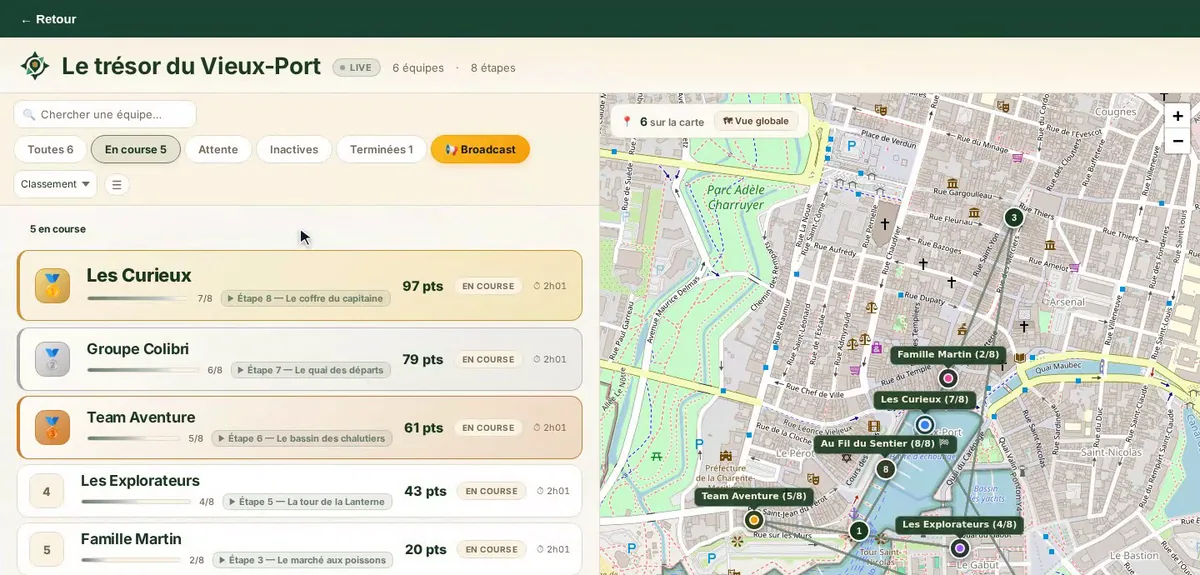Expand Étape 6 — Le bassin des chalutiers

coord(300,438)
